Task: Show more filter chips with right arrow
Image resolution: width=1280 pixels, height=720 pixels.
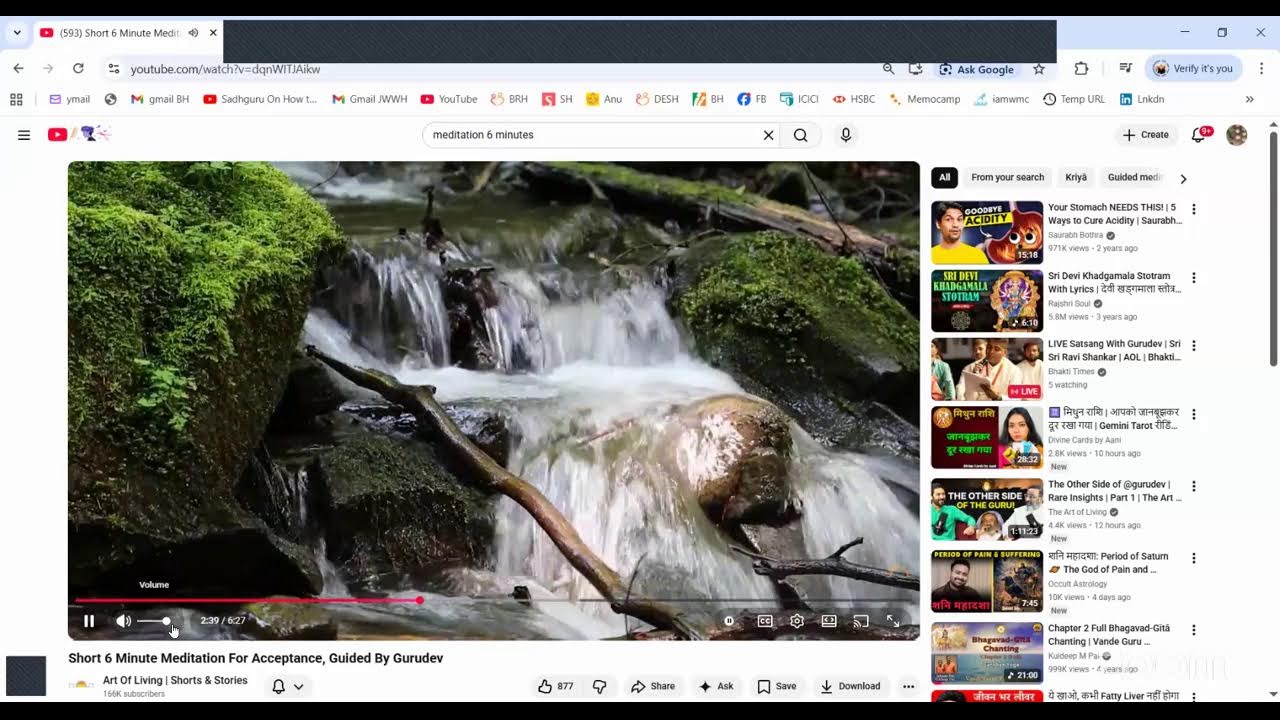Action: (x=1183, y=178)
